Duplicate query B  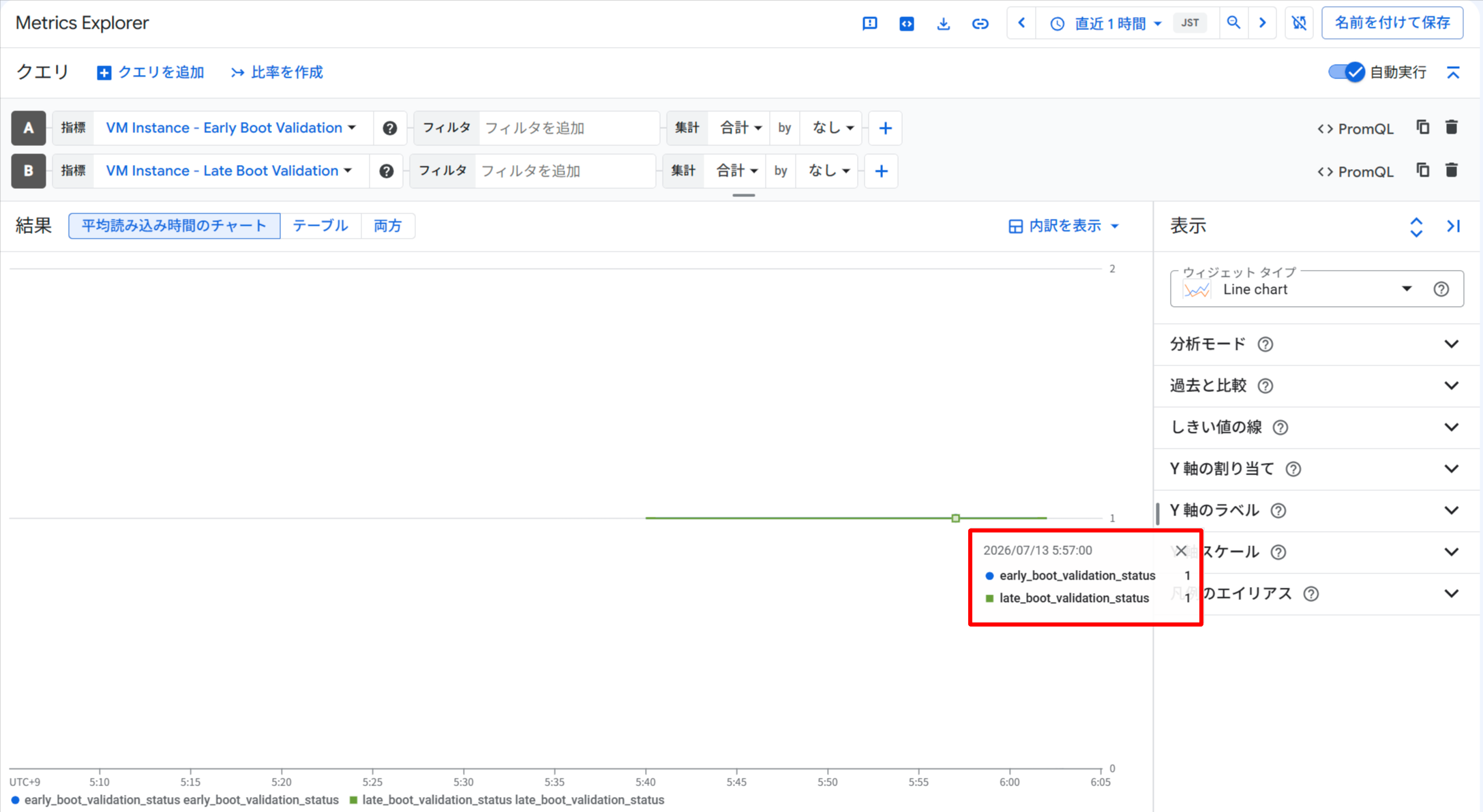click(1422, 170)
